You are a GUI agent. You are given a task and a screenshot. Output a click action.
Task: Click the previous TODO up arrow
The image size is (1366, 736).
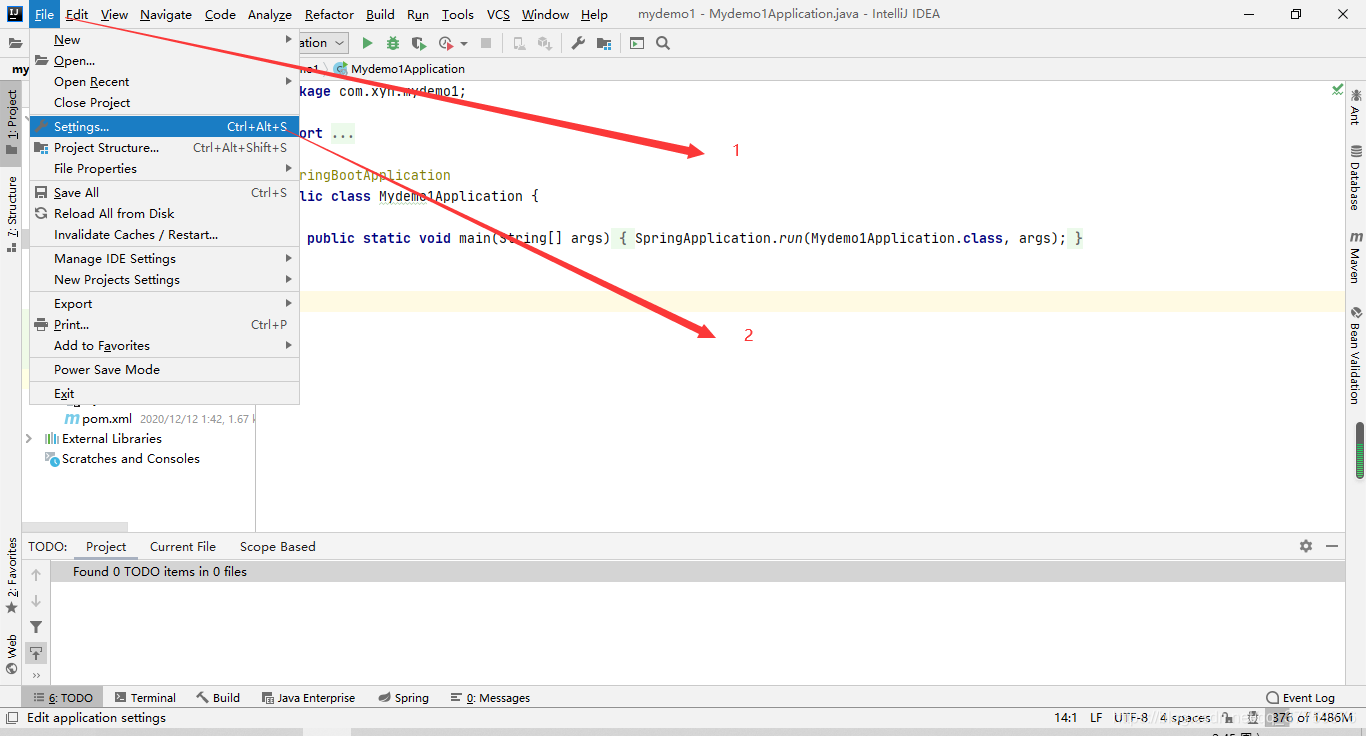coord(36,575)
